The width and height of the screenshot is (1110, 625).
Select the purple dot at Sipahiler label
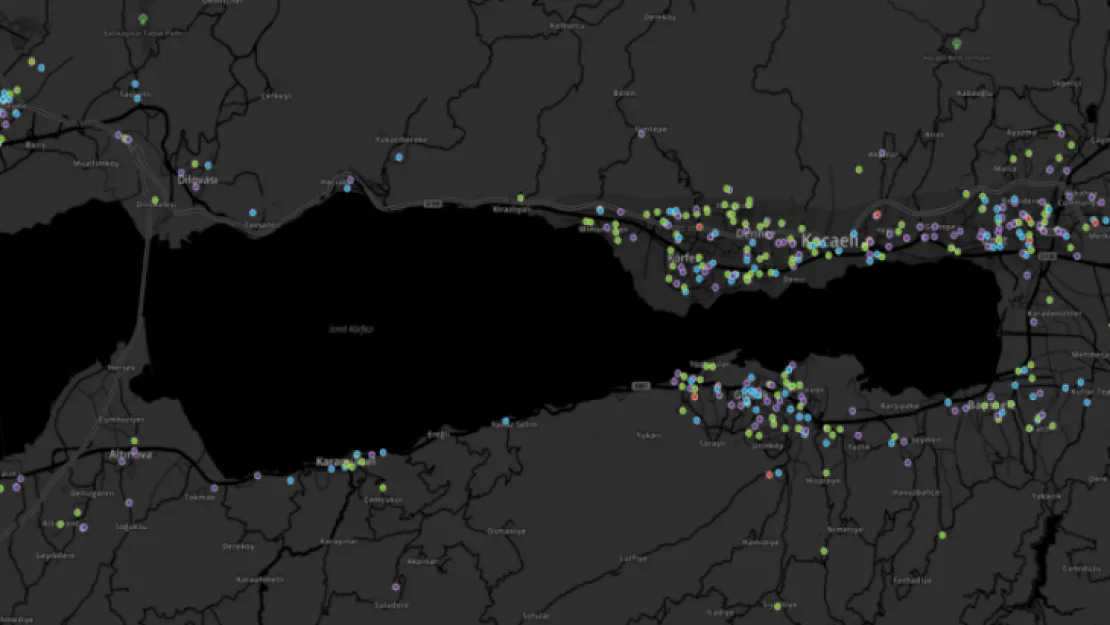[x=641, y=133]
